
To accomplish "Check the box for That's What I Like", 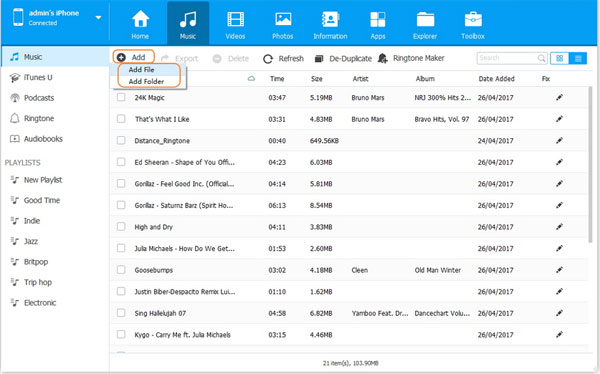I will [121, 119].
